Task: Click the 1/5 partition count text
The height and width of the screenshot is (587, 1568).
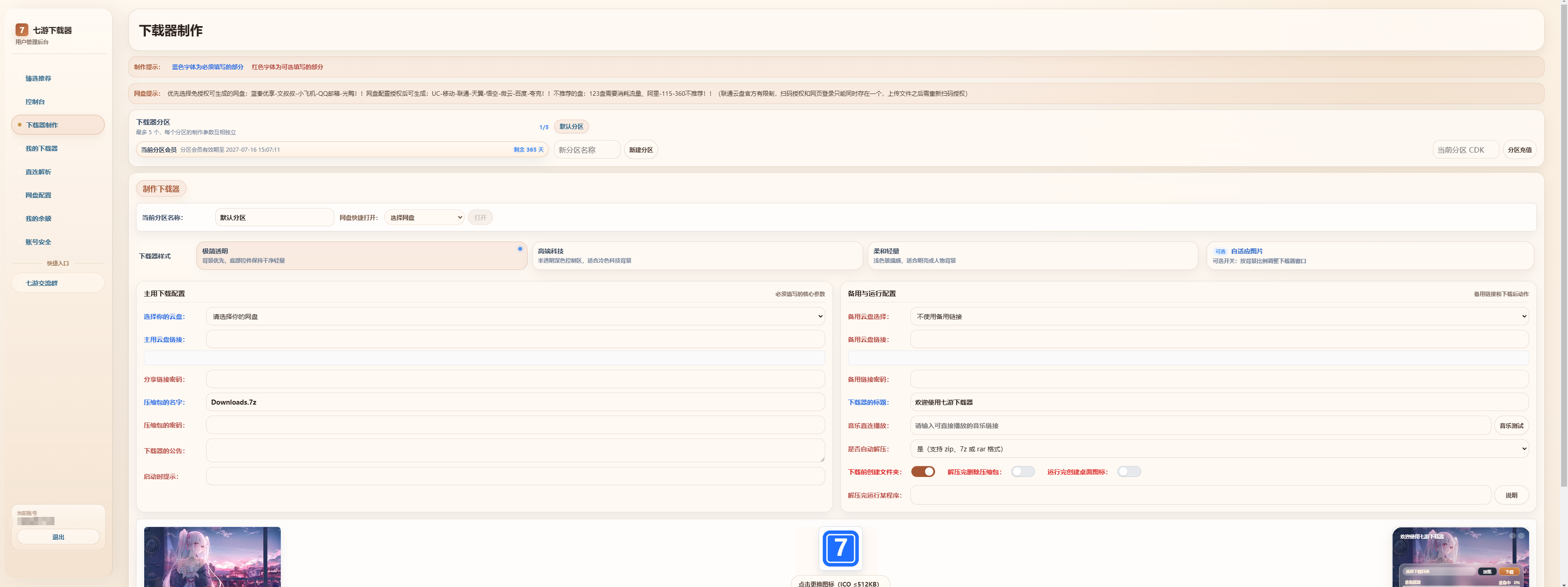Action: 544,127
